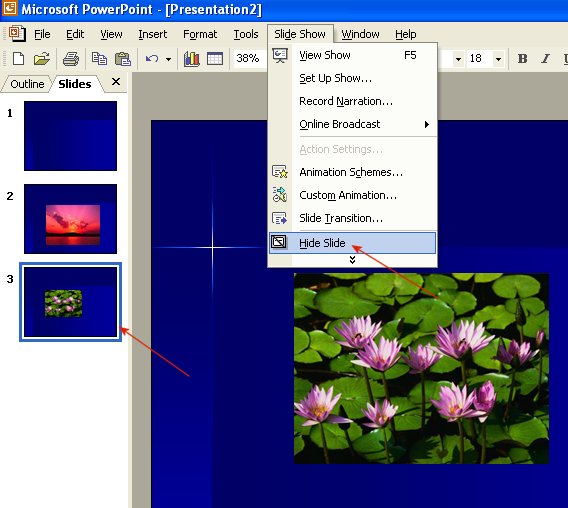Image resolution: width=568 pixels, height=508 pixels.
Task: Select slide 2 sunset thumbnail
Action: [x=70, y=219]
